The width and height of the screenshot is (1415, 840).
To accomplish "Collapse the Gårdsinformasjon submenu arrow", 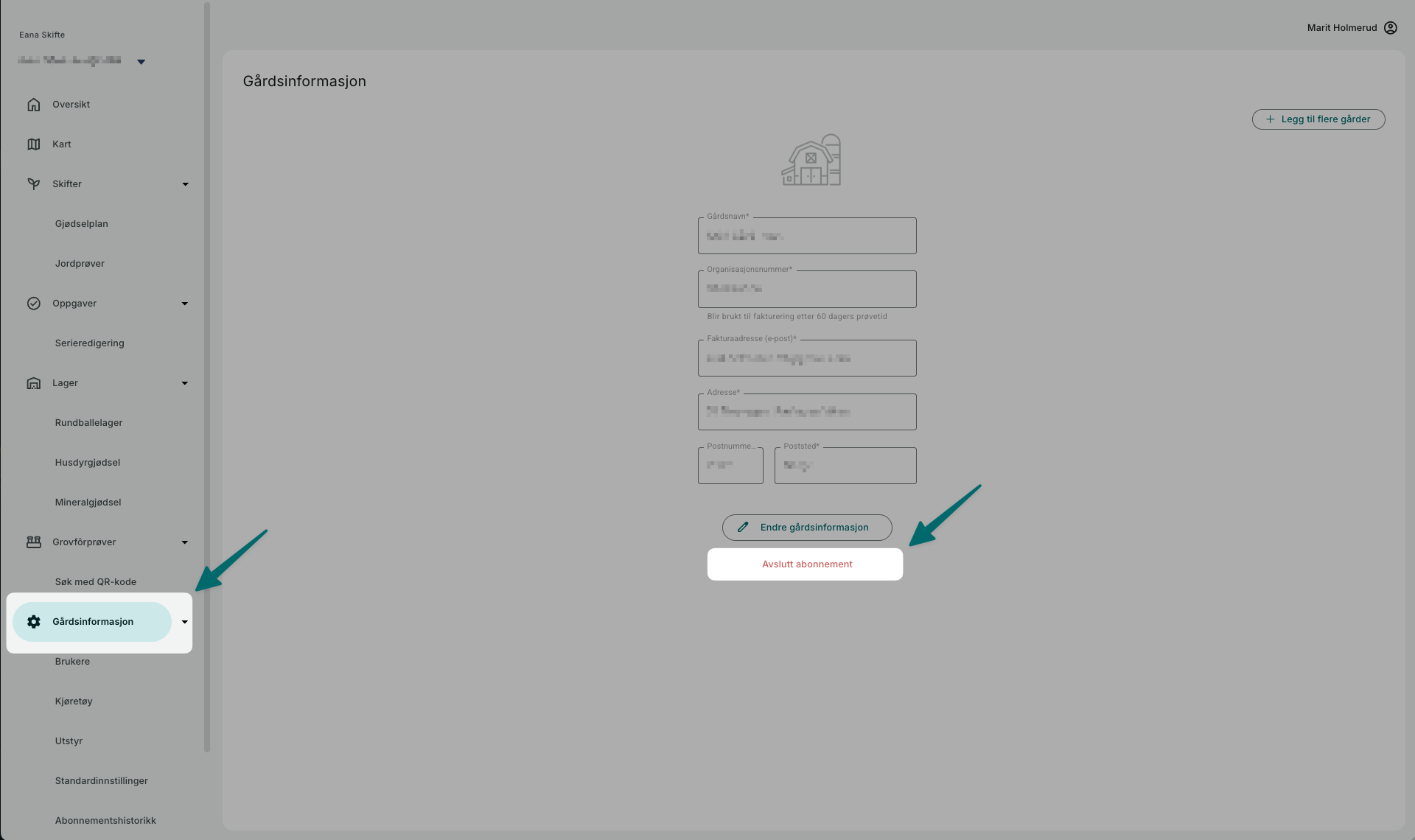I will [185, 622].
